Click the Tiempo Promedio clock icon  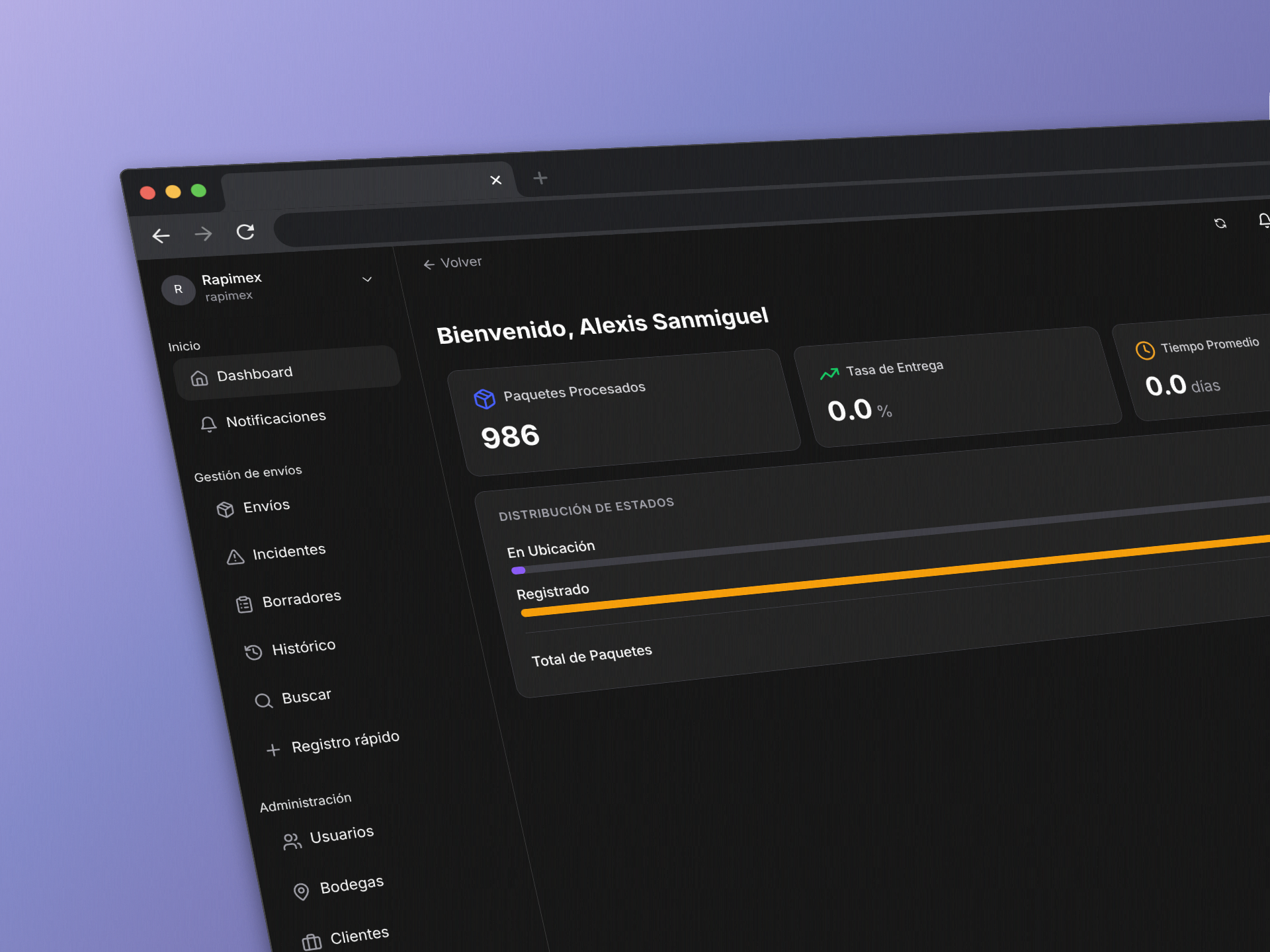(x=1145, y=350)
